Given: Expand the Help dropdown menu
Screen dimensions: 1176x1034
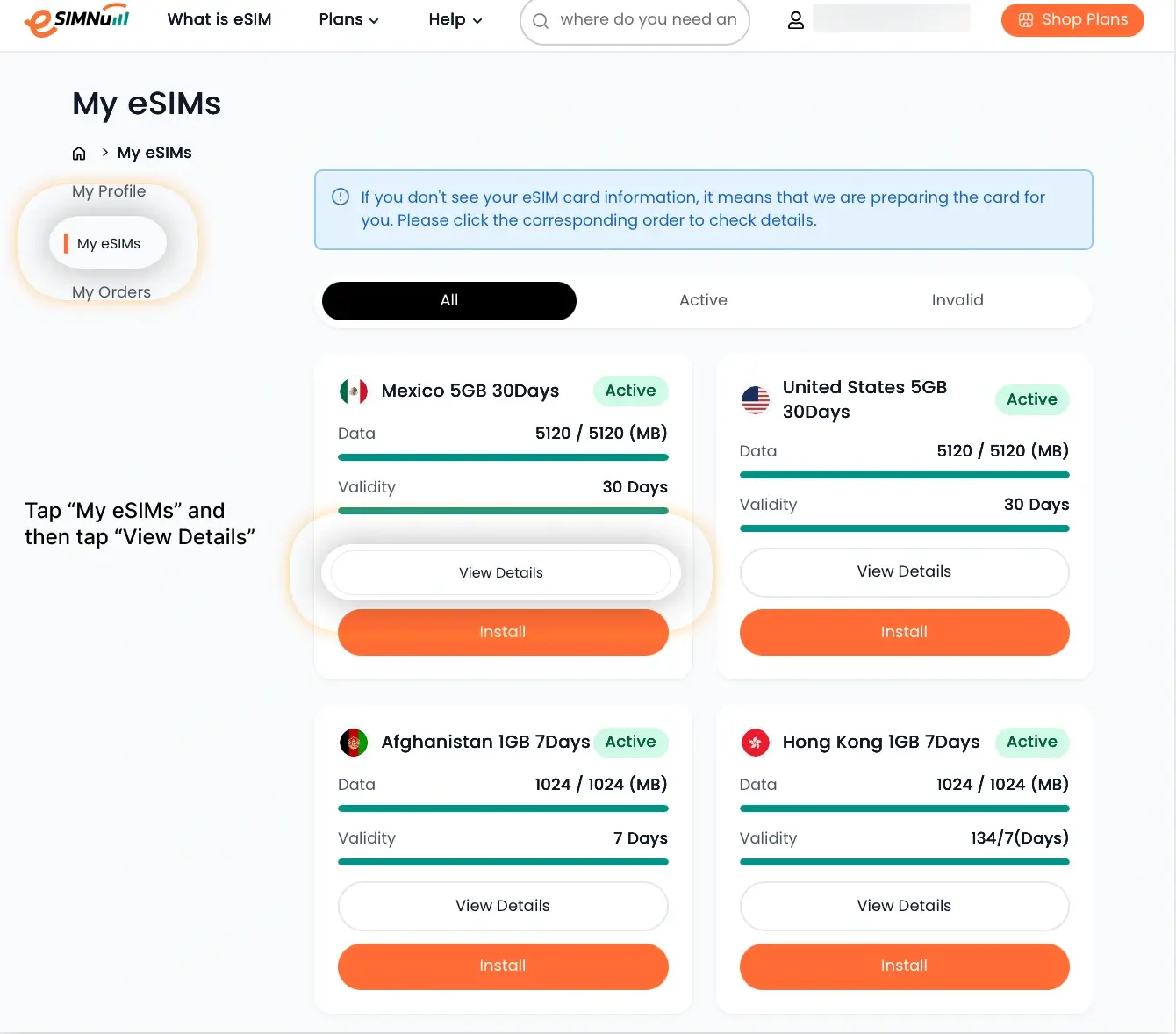Looking at the screenshot, I should 455,19.
